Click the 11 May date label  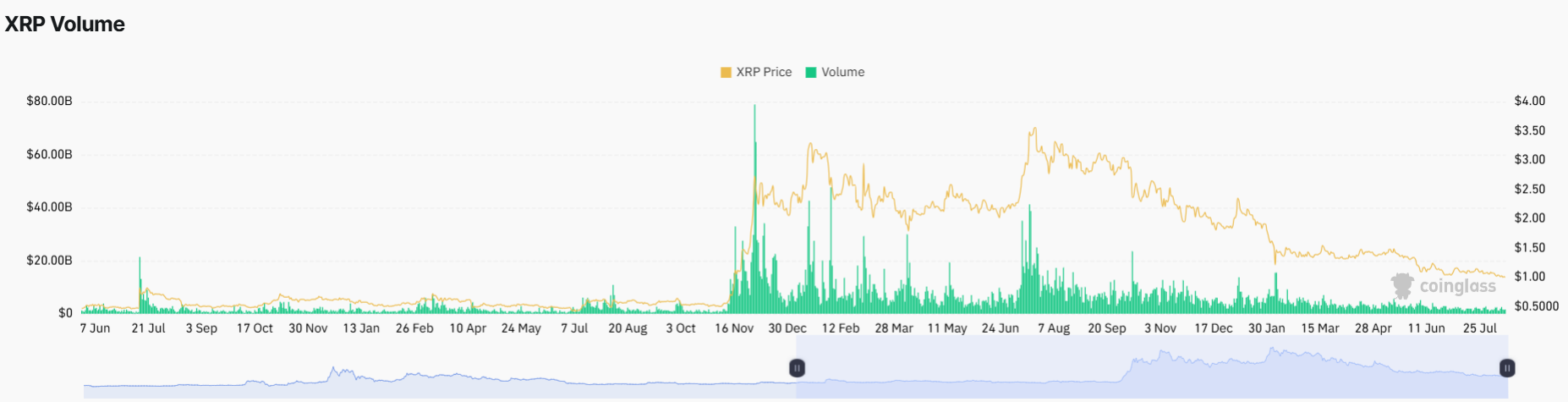point(947,328)
